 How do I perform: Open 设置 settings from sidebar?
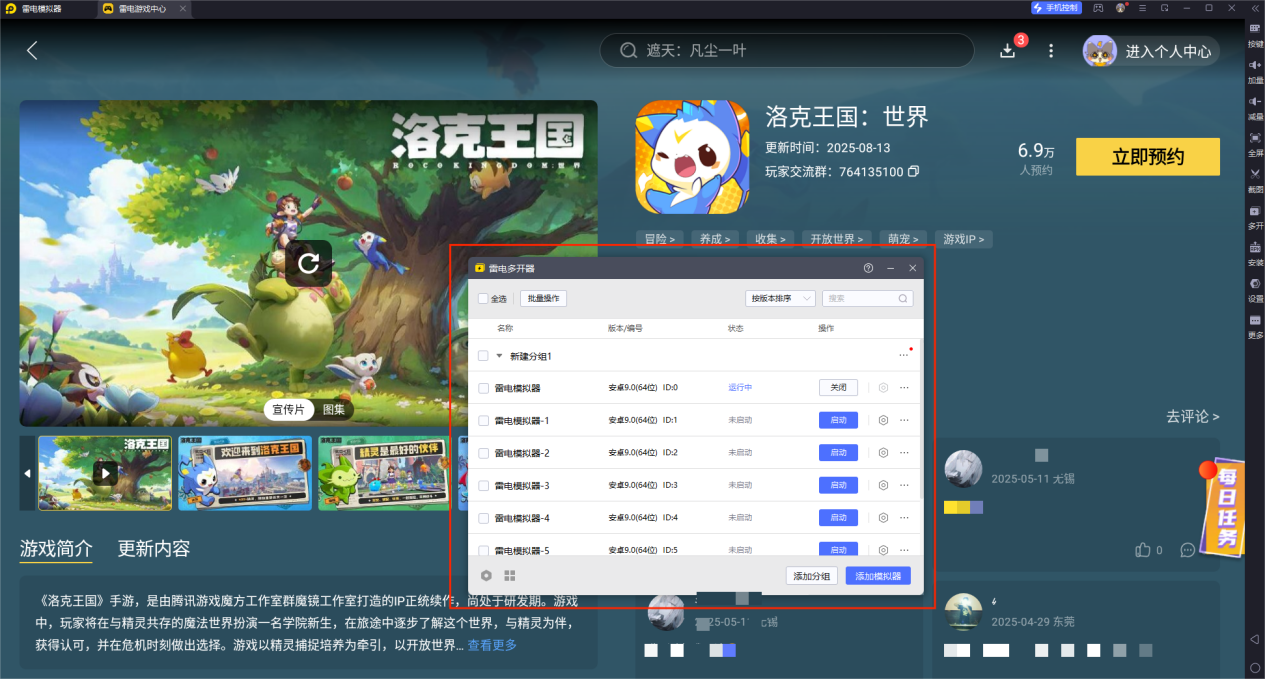1255,288
